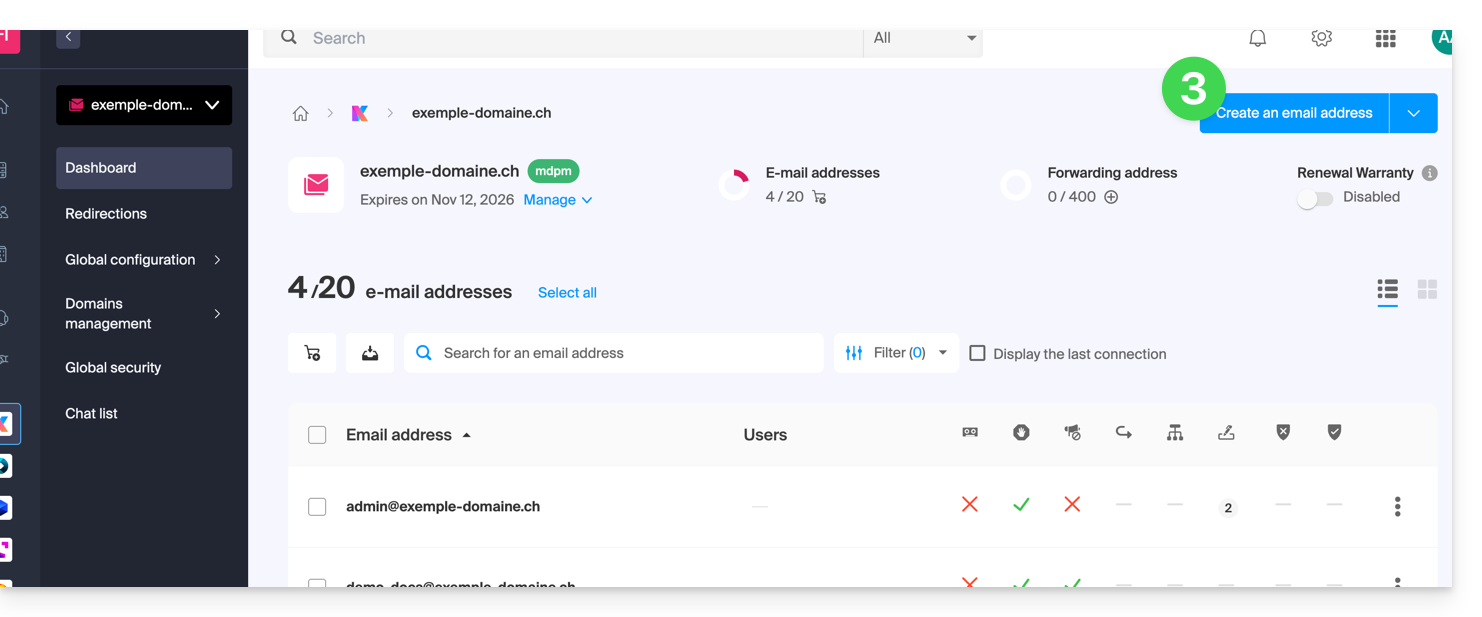Viewport: 1482px width, 617px height.
Task: Toggle the Renewal Warranty switch
Action: pyautogui.click(x=1315, y=199)
